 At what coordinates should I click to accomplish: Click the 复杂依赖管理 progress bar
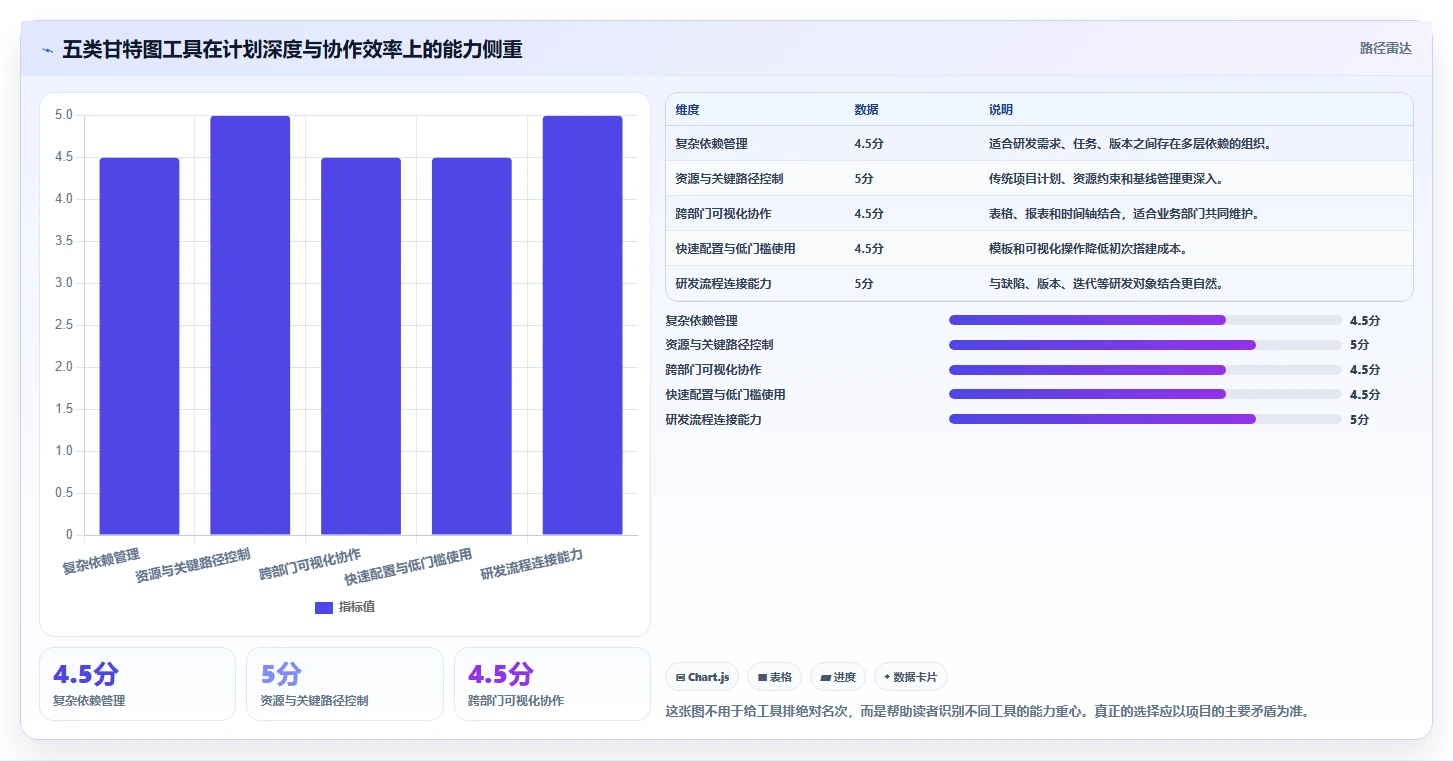point(1145,320)
